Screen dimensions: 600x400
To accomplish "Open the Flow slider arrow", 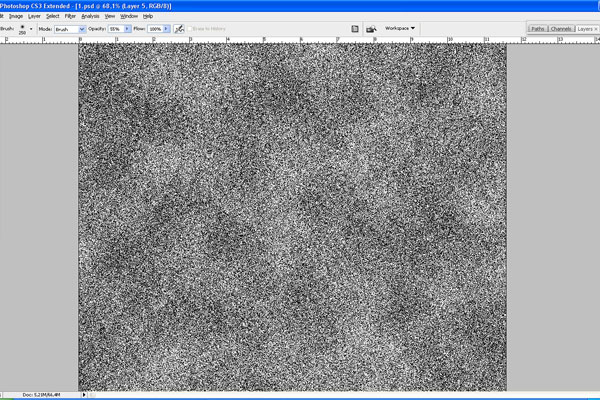I will [167, 29].
